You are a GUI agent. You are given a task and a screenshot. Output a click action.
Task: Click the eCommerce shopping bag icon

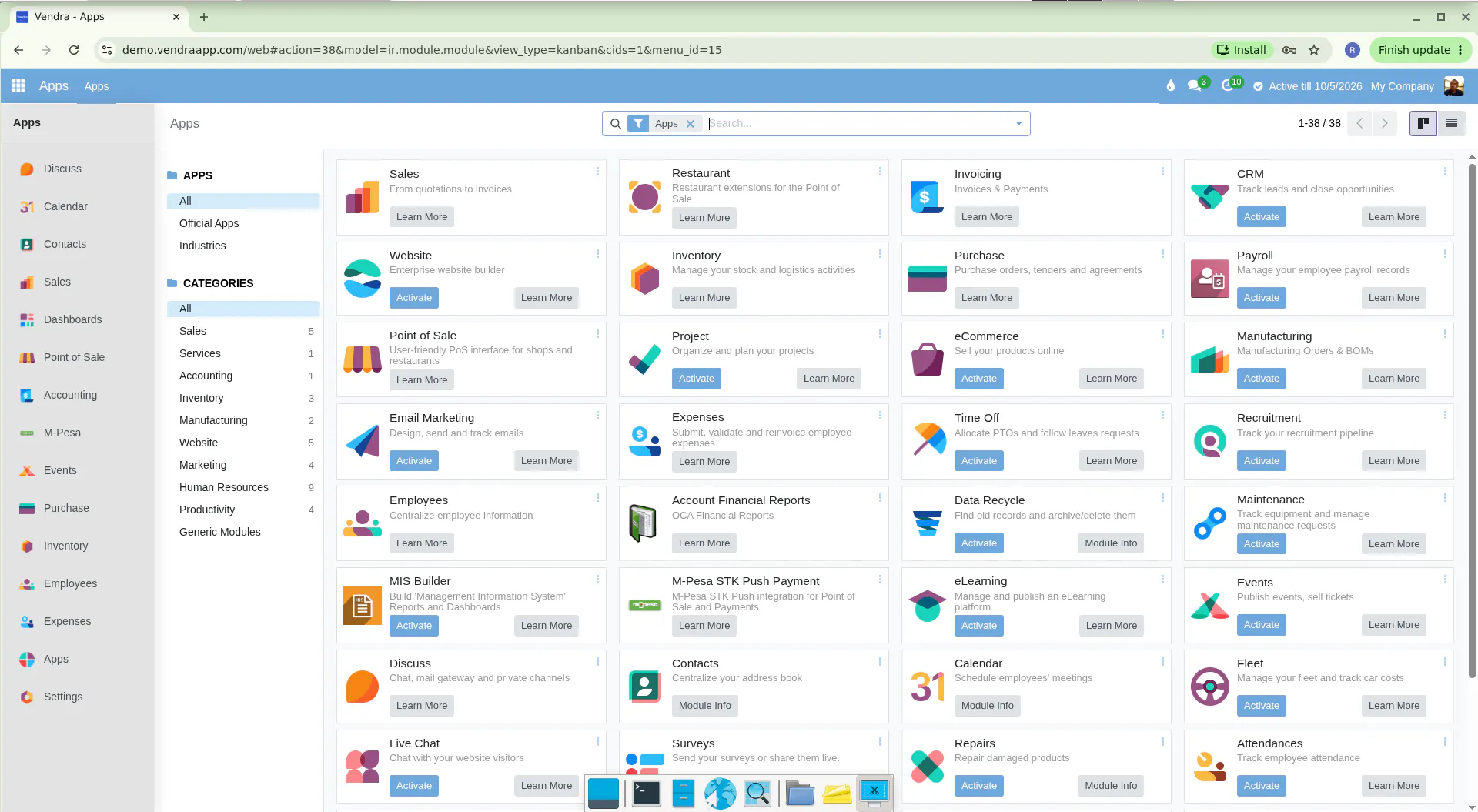(x=928, y=359)
